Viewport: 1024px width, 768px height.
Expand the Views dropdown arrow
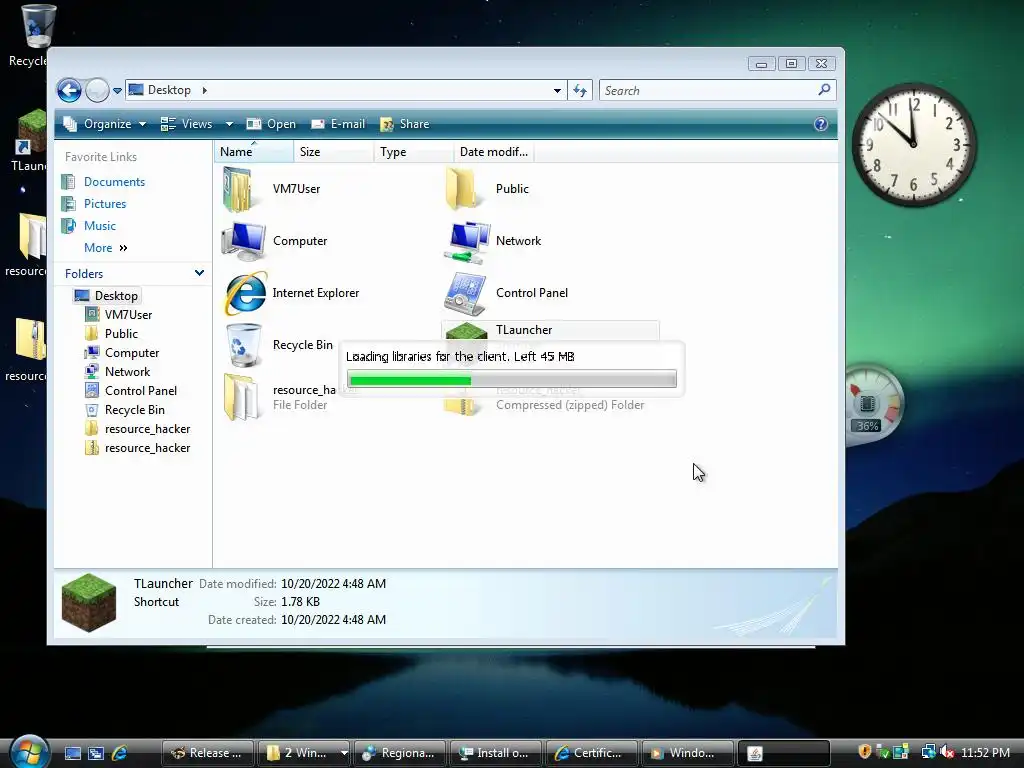click(x=229, y=124)
